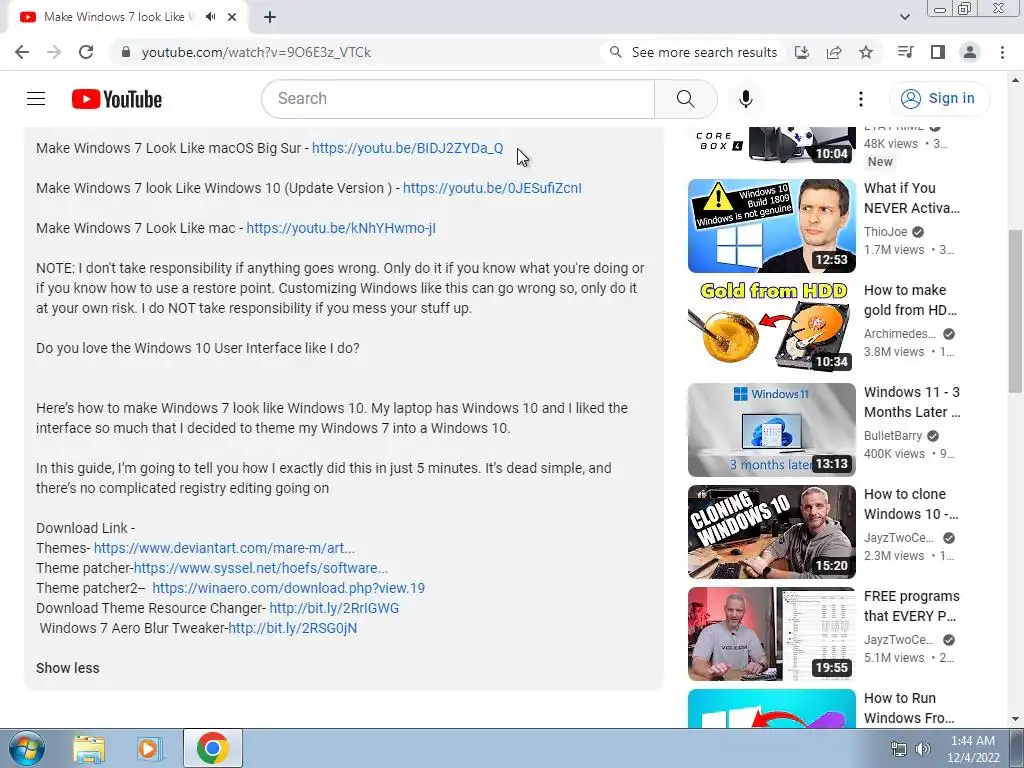Visit the BulletBarry channel name
Image resolution: width=1024 pixels, height=768 pixels.
click(893, 436)
